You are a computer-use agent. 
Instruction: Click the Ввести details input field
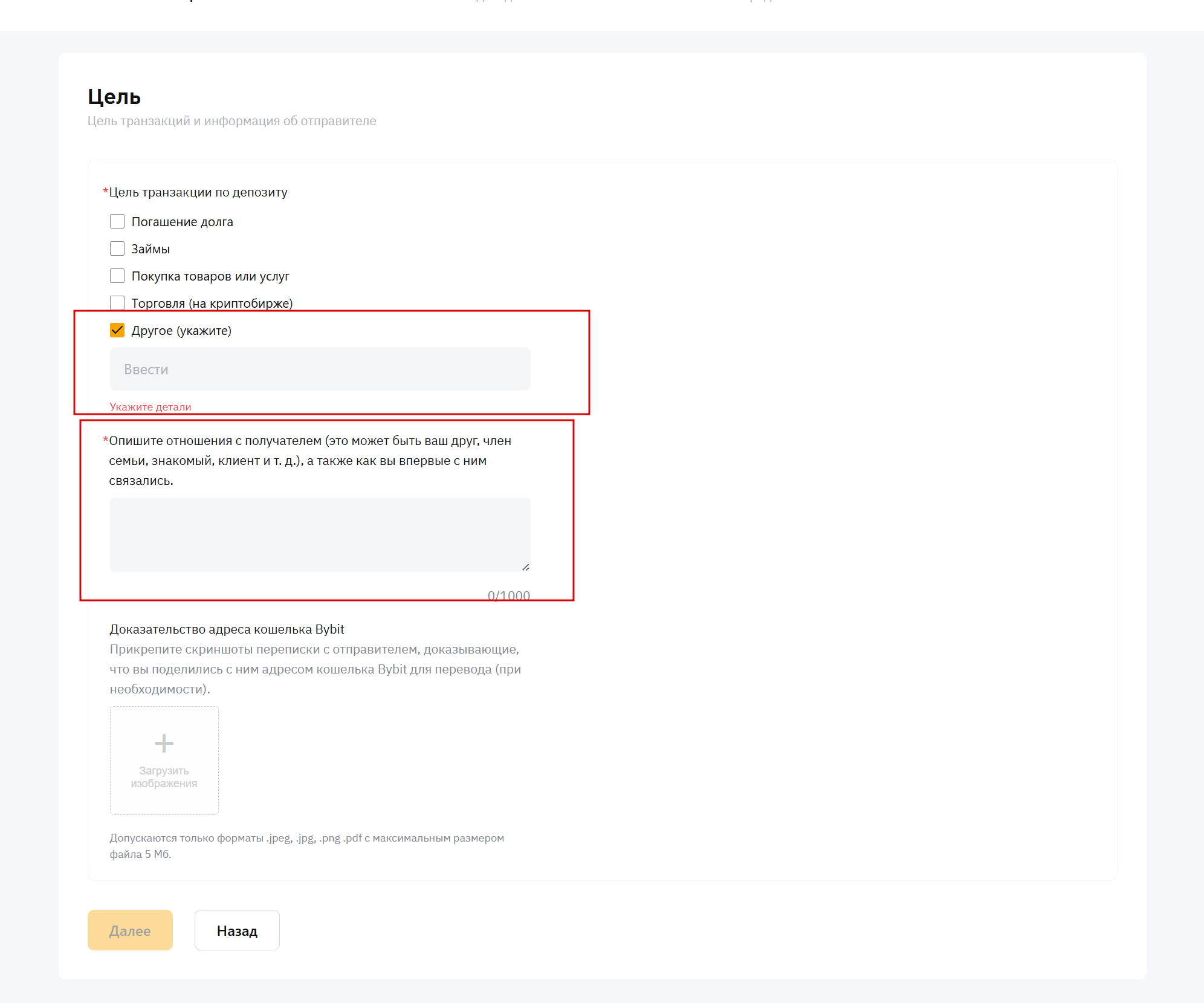(x=320, y=369)
